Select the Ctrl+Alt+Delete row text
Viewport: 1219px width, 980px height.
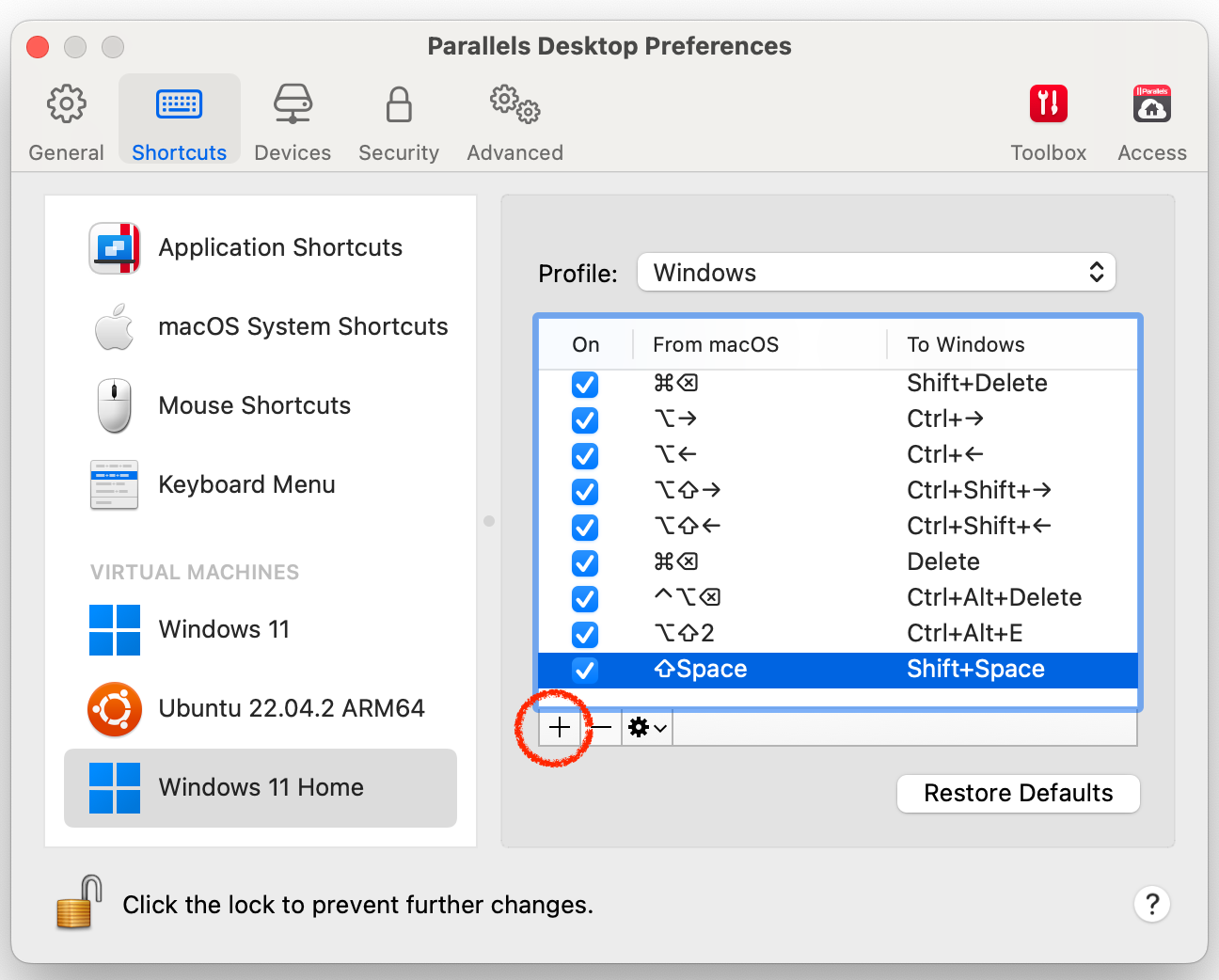[994, 597]
